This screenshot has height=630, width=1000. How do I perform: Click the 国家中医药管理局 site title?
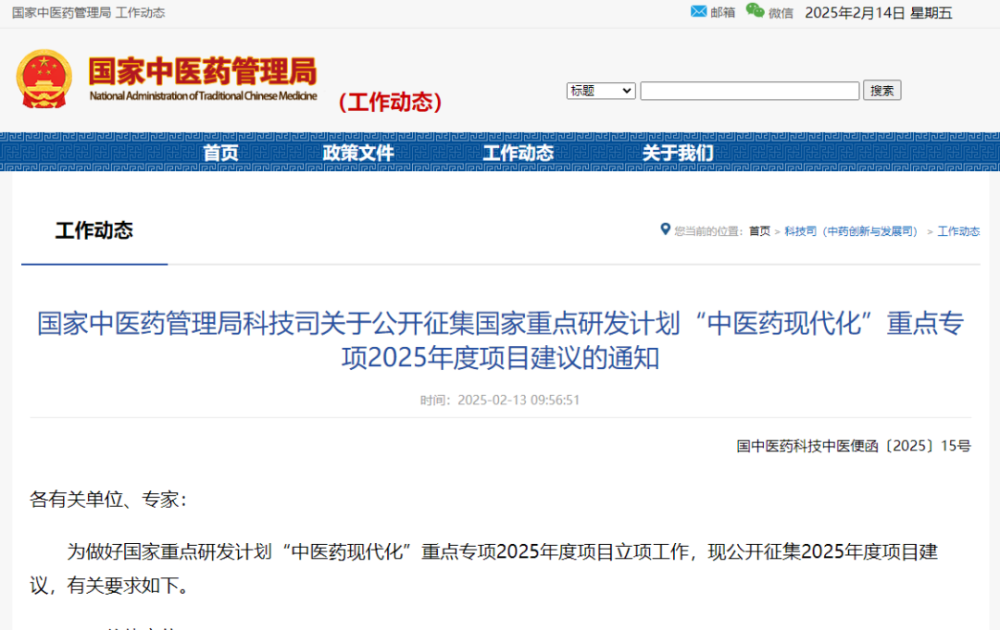203,71
